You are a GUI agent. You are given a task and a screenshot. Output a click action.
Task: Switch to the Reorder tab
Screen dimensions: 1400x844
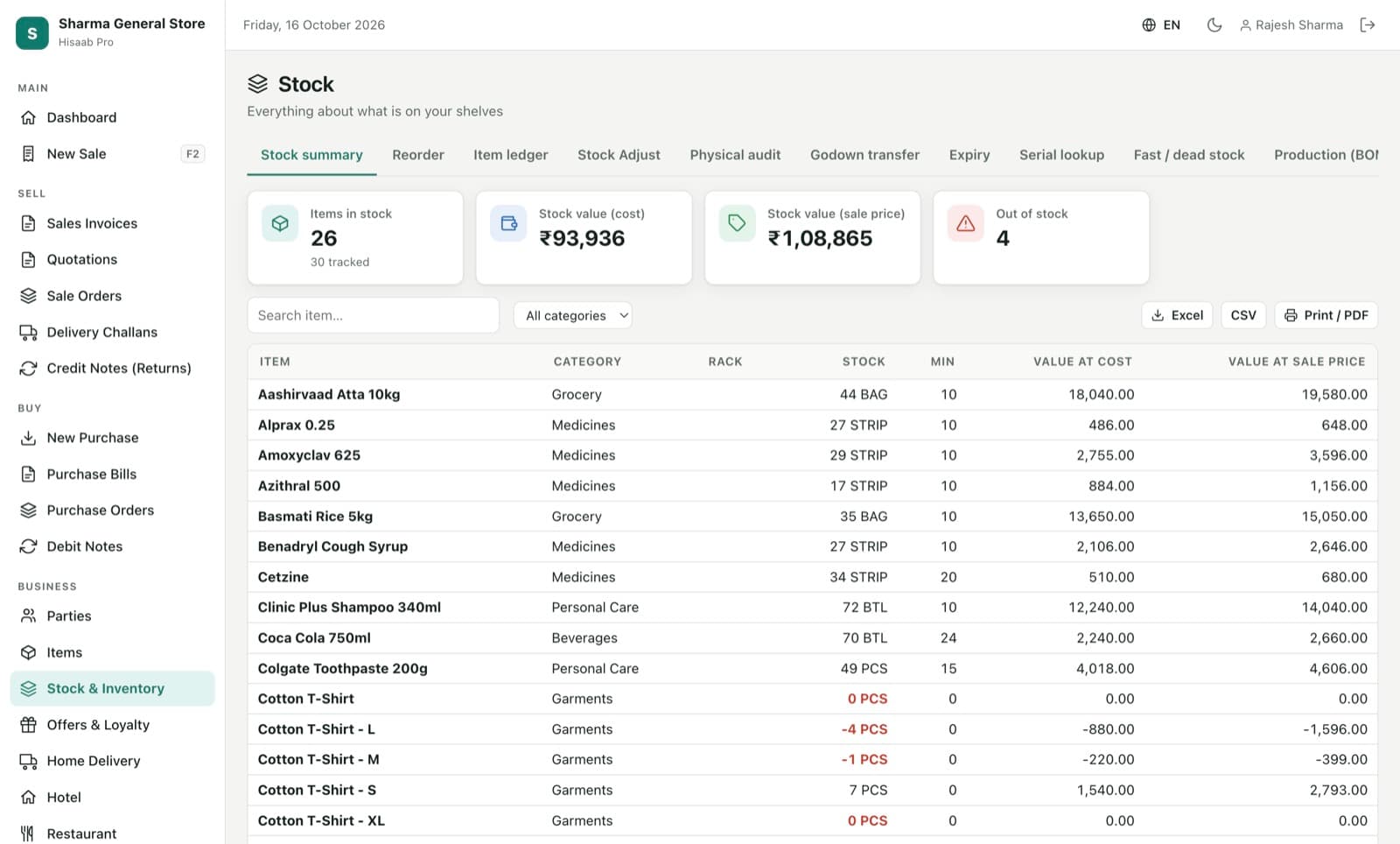(x=418, y=155)
